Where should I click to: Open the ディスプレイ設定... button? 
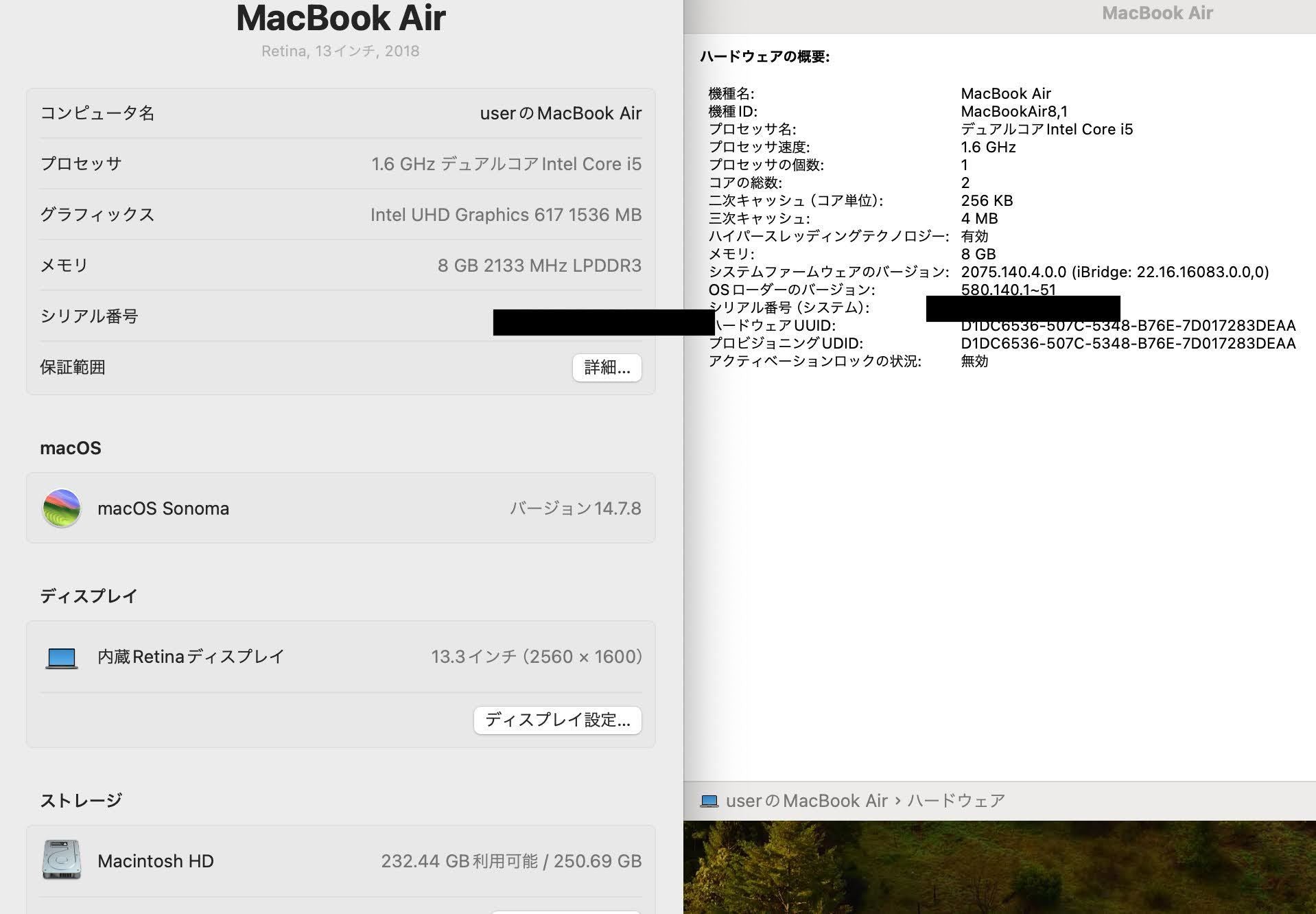pos(557,720)
